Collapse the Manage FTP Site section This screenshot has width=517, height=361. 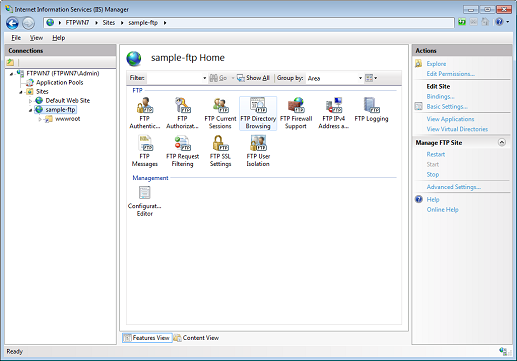click(x=502, y=142)
